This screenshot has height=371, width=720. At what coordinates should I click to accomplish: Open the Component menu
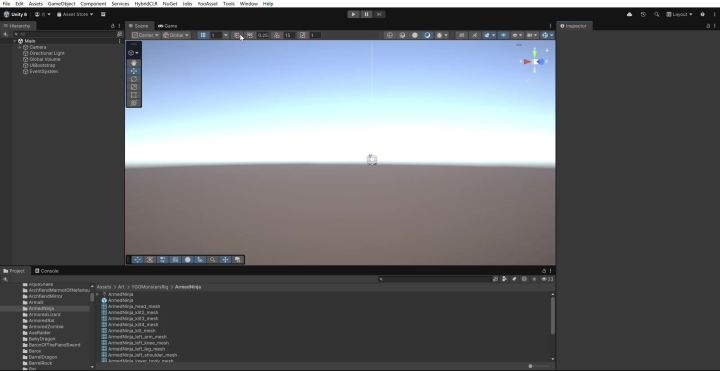point(93,4)
